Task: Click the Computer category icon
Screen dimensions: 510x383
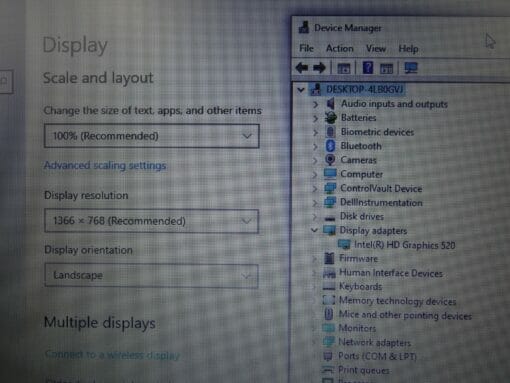Action: [330, 174]
